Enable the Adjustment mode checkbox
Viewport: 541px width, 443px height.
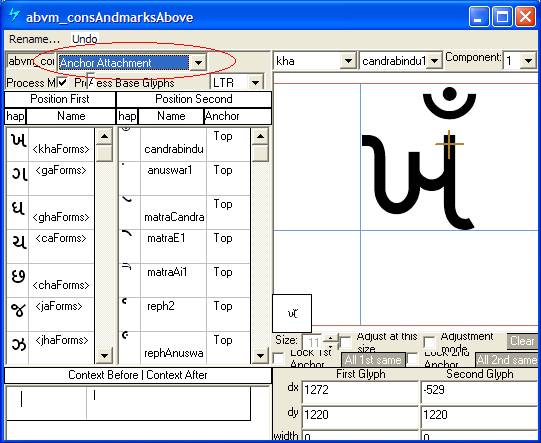pyautogui.click(x=430, y=342)
